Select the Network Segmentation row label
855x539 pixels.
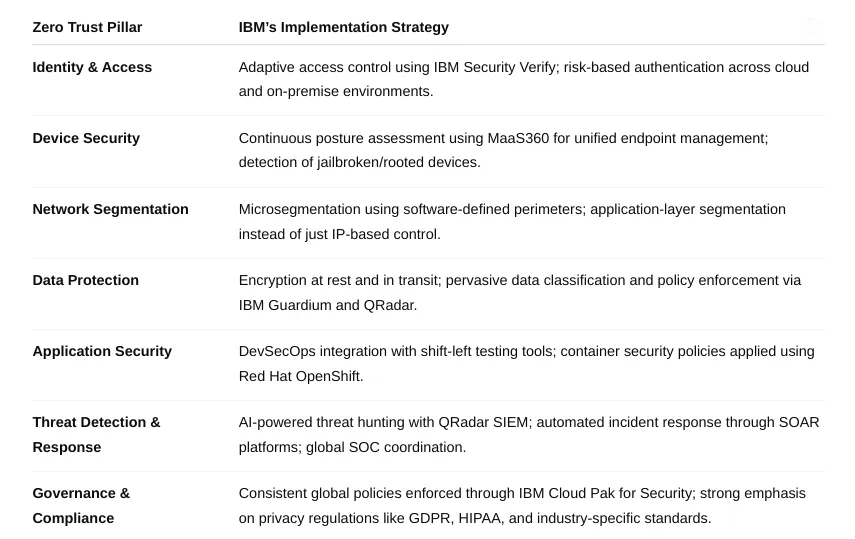[x=110, y=209]
